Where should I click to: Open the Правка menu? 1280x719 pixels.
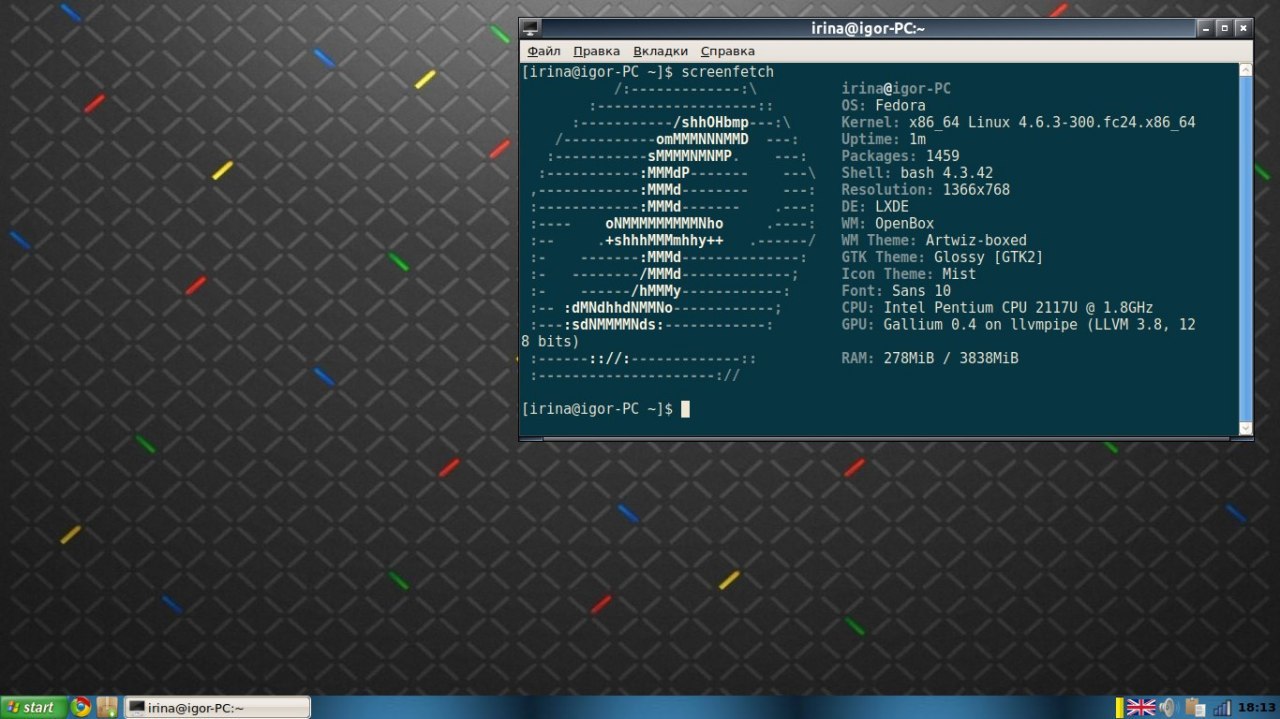point(596,51)
